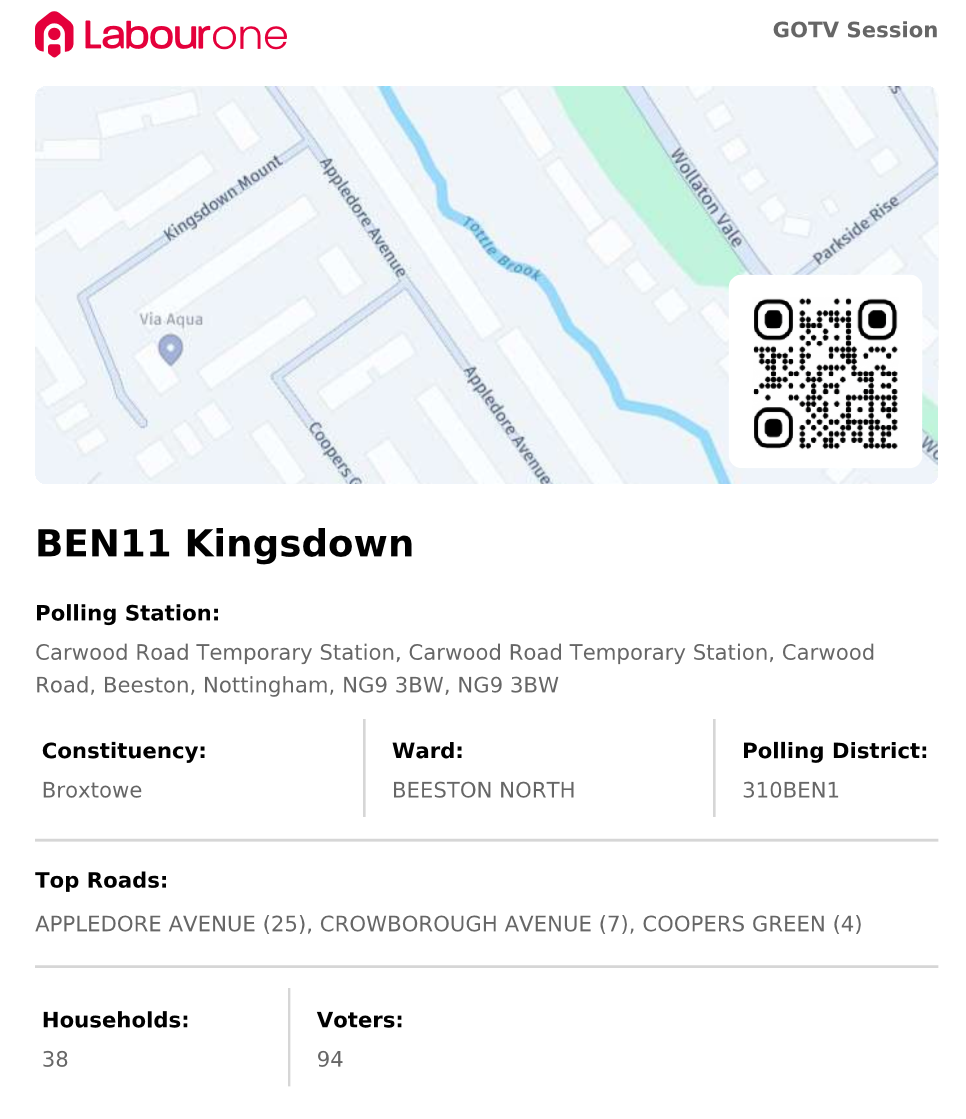
Task: Click the Labour One logo icon
Action: coord(54,34)
